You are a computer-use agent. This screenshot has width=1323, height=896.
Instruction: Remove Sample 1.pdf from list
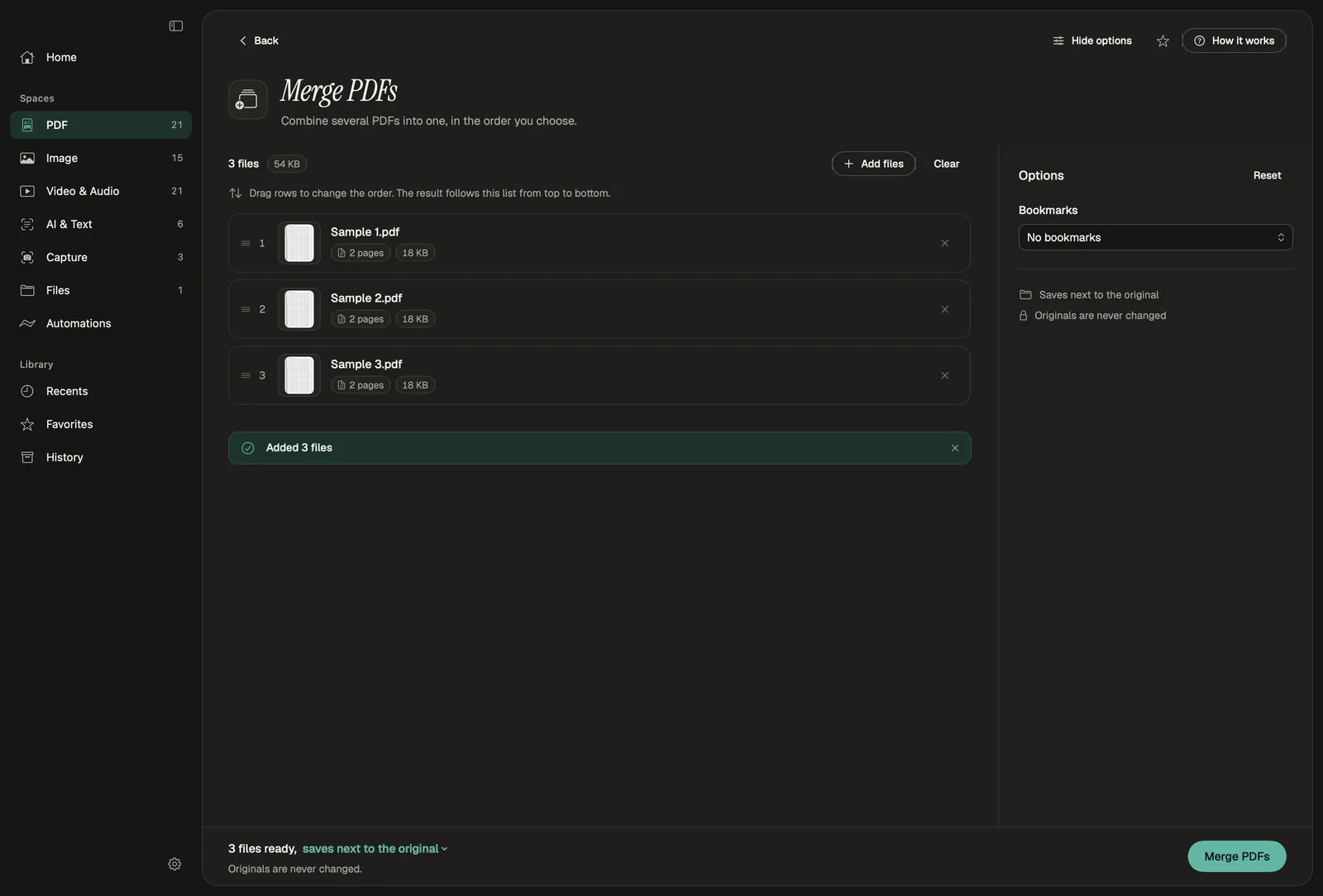pyautogui.click(x=944, y=243)
